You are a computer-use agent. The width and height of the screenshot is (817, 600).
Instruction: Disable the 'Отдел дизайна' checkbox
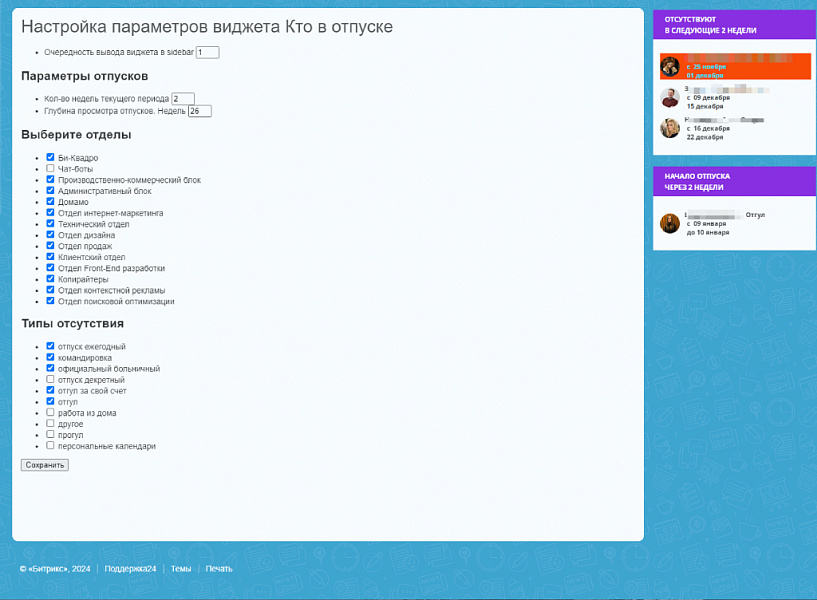[x=48, y=235]
